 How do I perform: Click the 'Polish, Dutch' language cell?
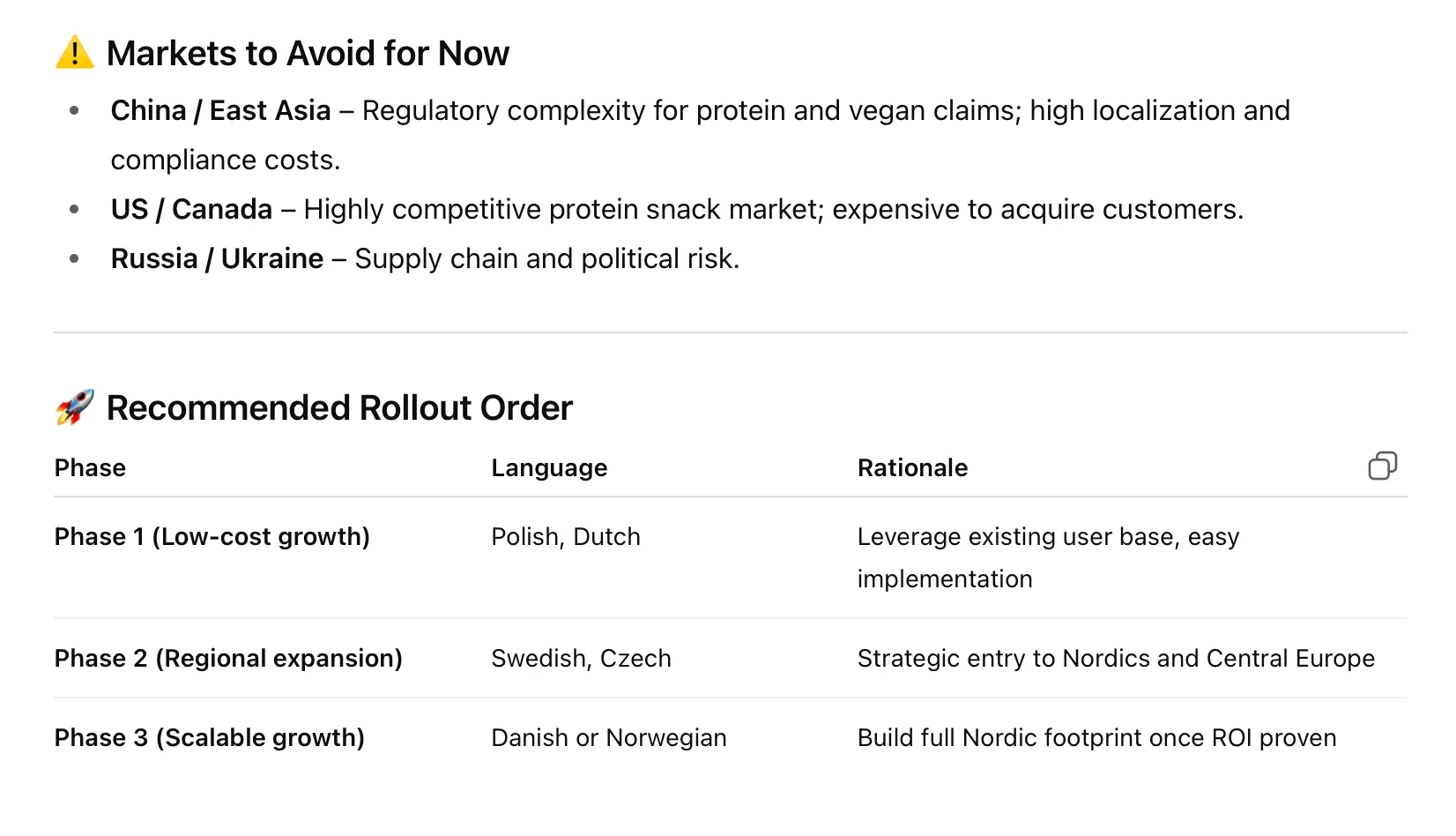click(565, 537)
